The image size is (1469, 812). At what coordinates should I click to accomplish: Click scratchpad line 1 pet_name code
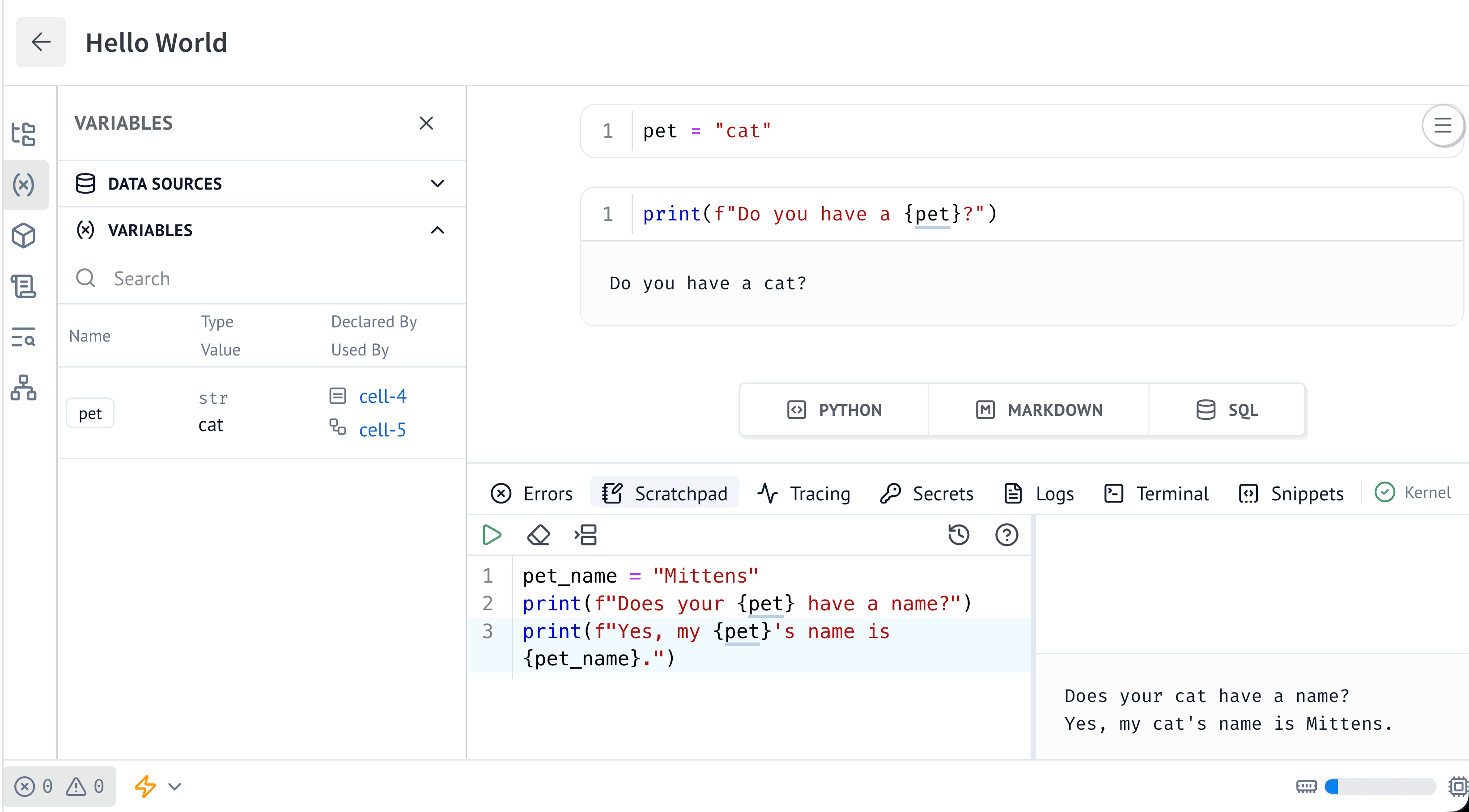[641, 576]
